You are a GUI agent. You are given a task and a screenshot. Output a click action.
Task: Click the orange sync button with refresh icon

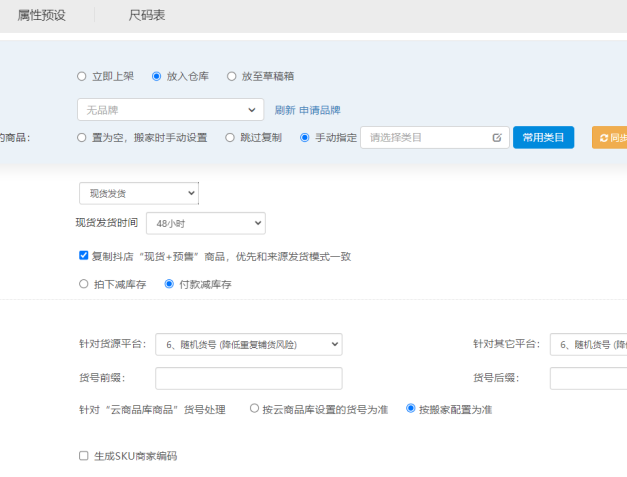609,138
